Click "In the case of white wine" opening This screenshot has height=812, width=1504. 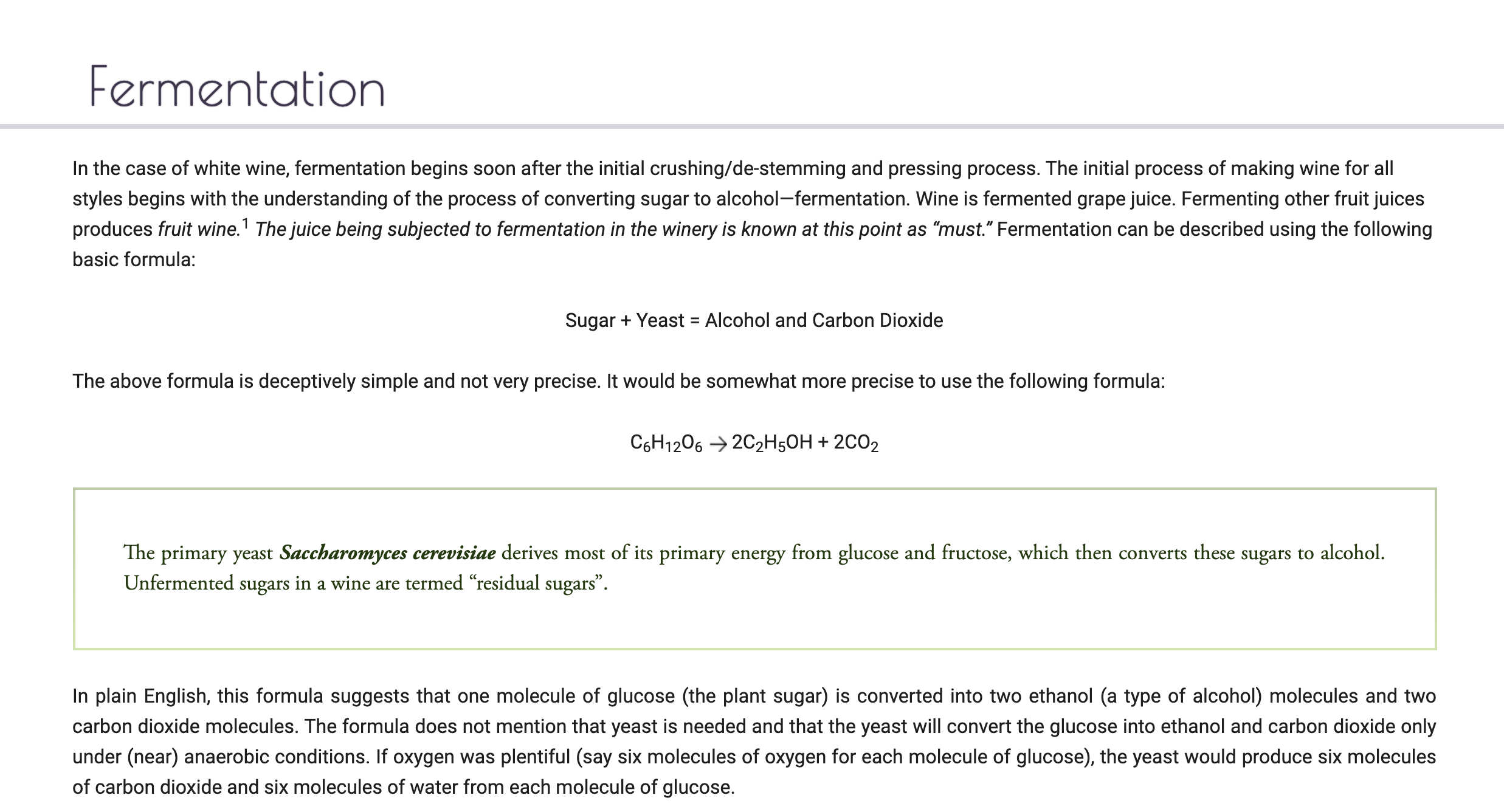pos(180,168)
